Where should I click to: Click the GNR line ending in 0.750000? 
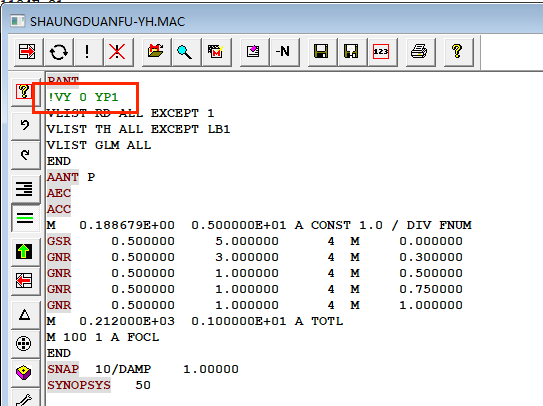click(255, 289)
